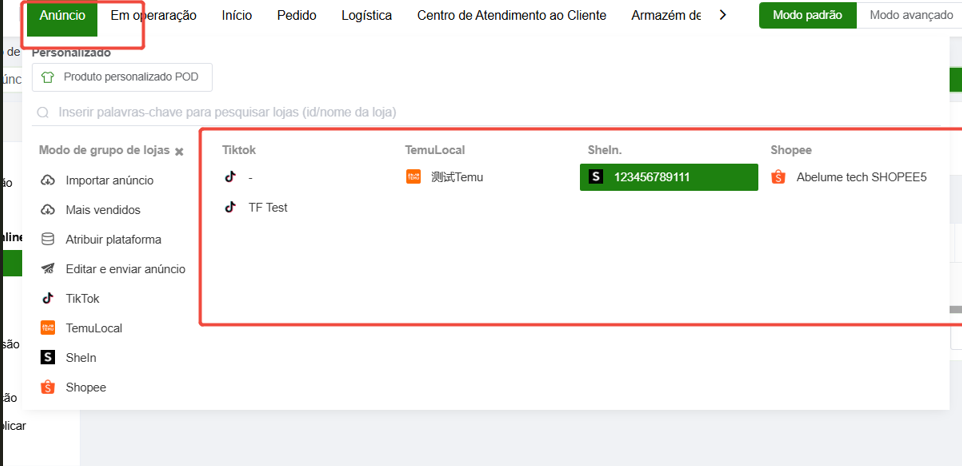Expand more navigation tabs with right chevron
962x466 pixels.
point(723,16)
